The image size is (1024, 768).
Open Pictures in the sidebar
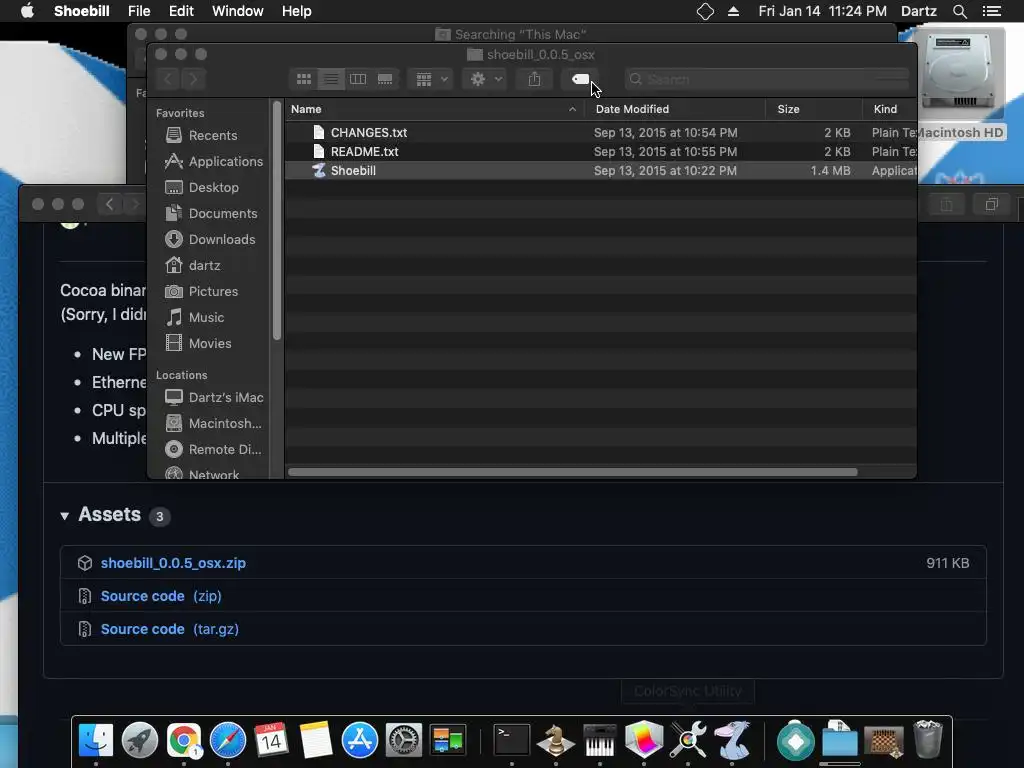coord(201,291)
